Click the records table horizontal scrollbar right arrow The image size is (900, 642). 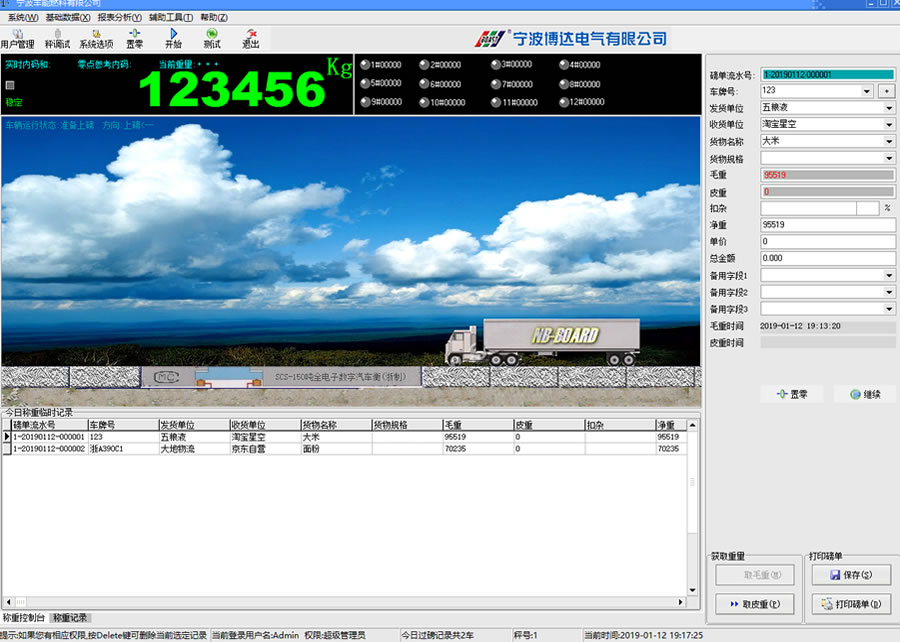pos(681,602)
